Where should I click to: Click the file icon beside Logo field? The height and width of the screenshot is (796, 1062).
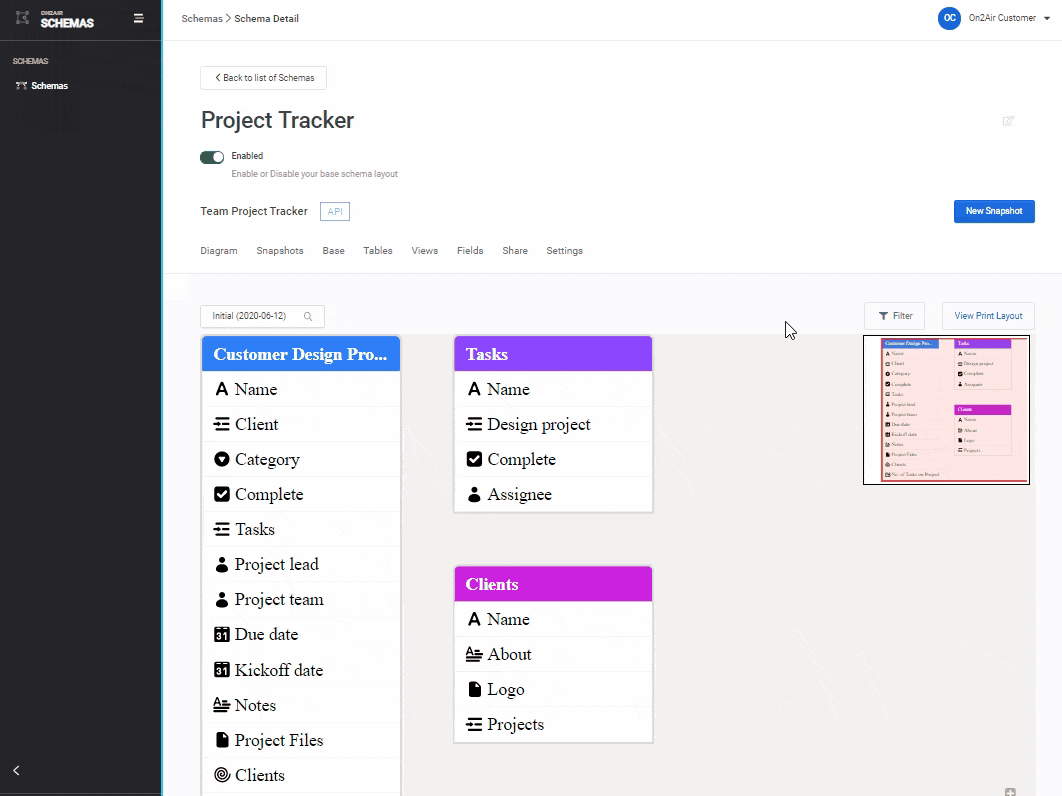click(474, 690)
